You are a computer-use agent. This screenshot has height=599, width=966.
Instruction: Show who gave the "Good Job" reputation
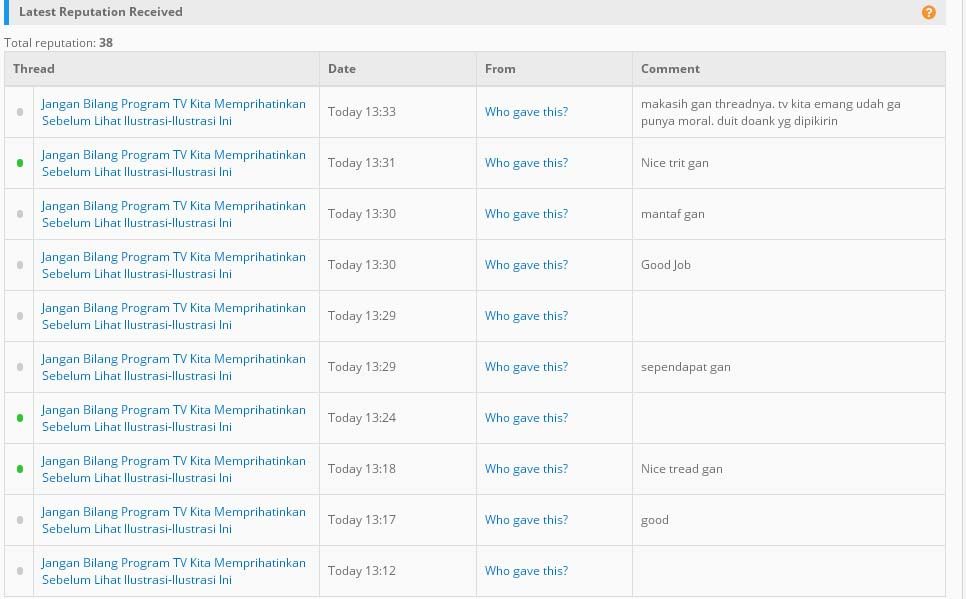(526, 265)
